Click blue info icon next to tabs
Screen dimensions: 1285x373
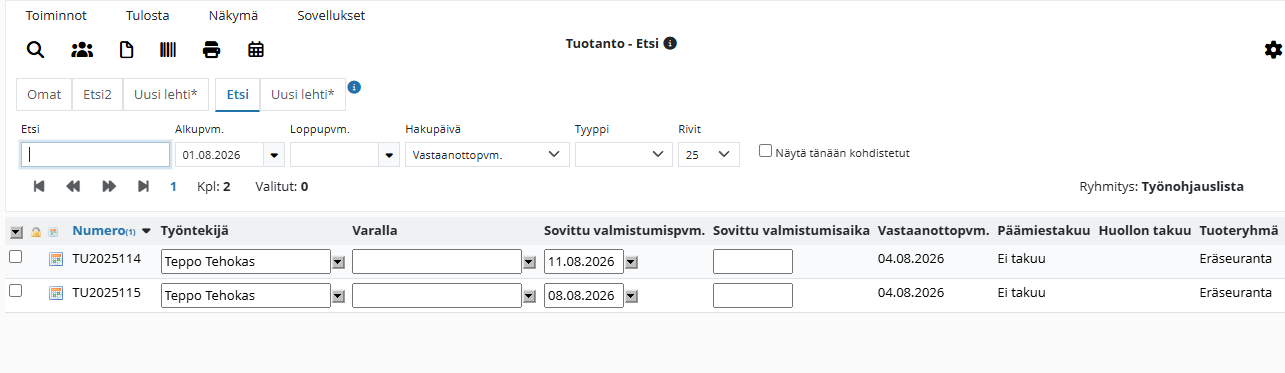(354, 87)
